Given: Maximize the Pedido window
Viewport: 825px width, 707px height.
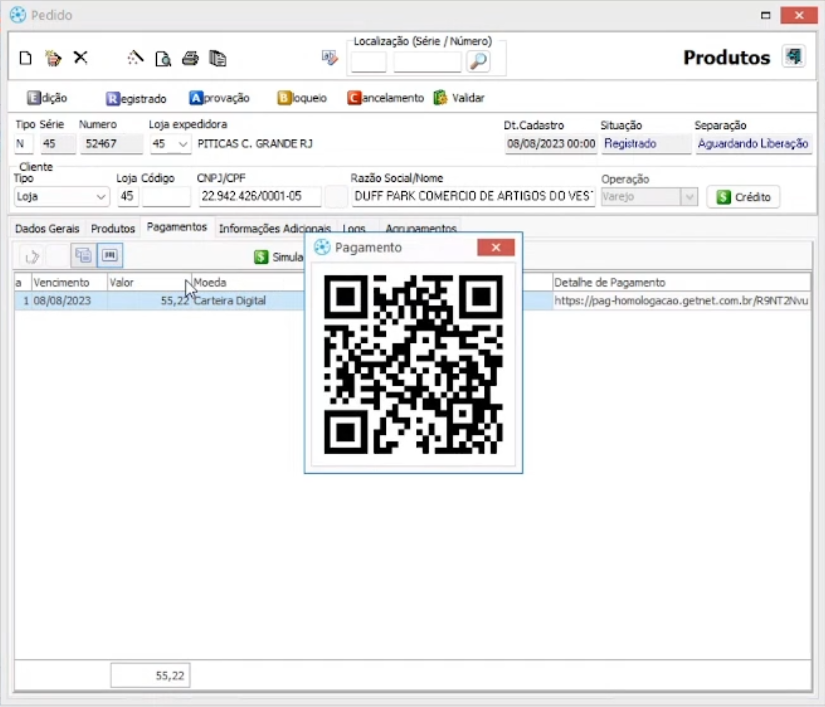Looking at the screenshot, I should 766,15.
